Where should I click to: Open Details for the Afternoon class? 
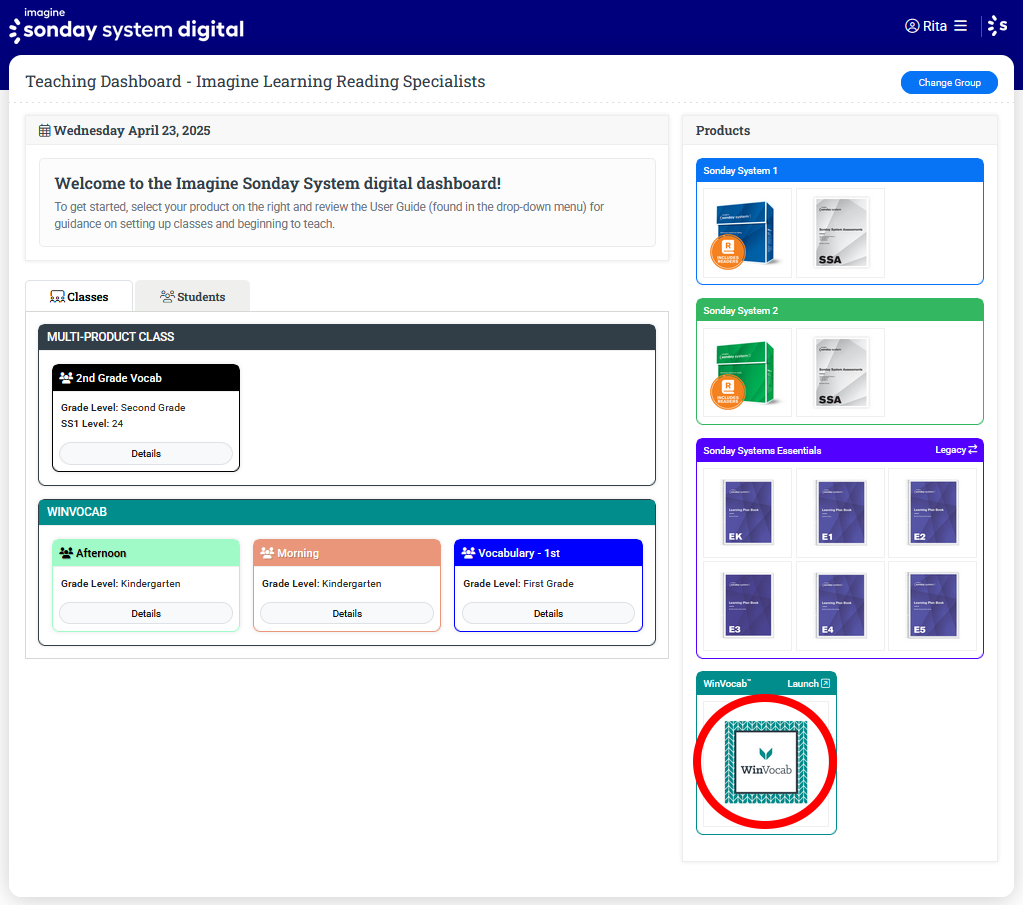pos(146,613)
